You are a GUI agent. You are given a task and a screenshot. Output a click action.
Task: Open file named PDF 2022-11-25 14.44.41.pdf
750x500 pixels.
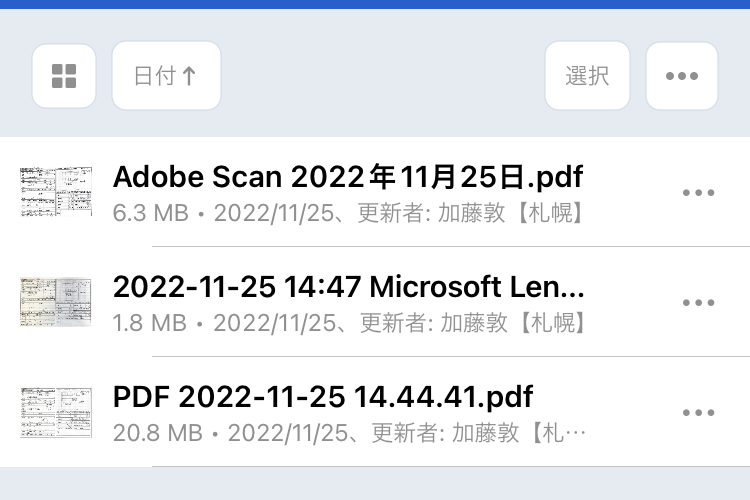(323, 396)
